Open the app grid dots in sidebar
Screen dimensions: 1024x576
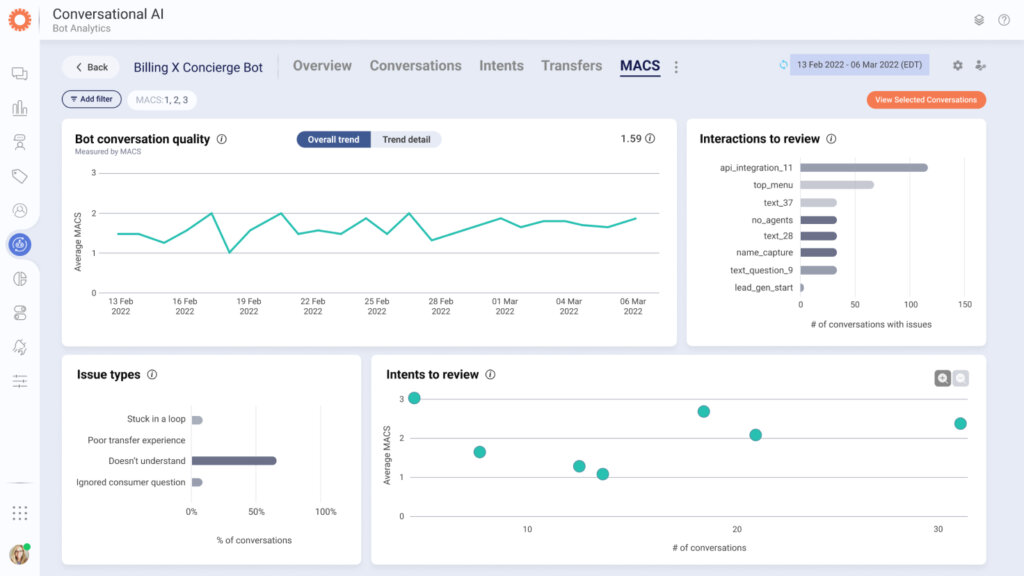[x=19, y=513]
